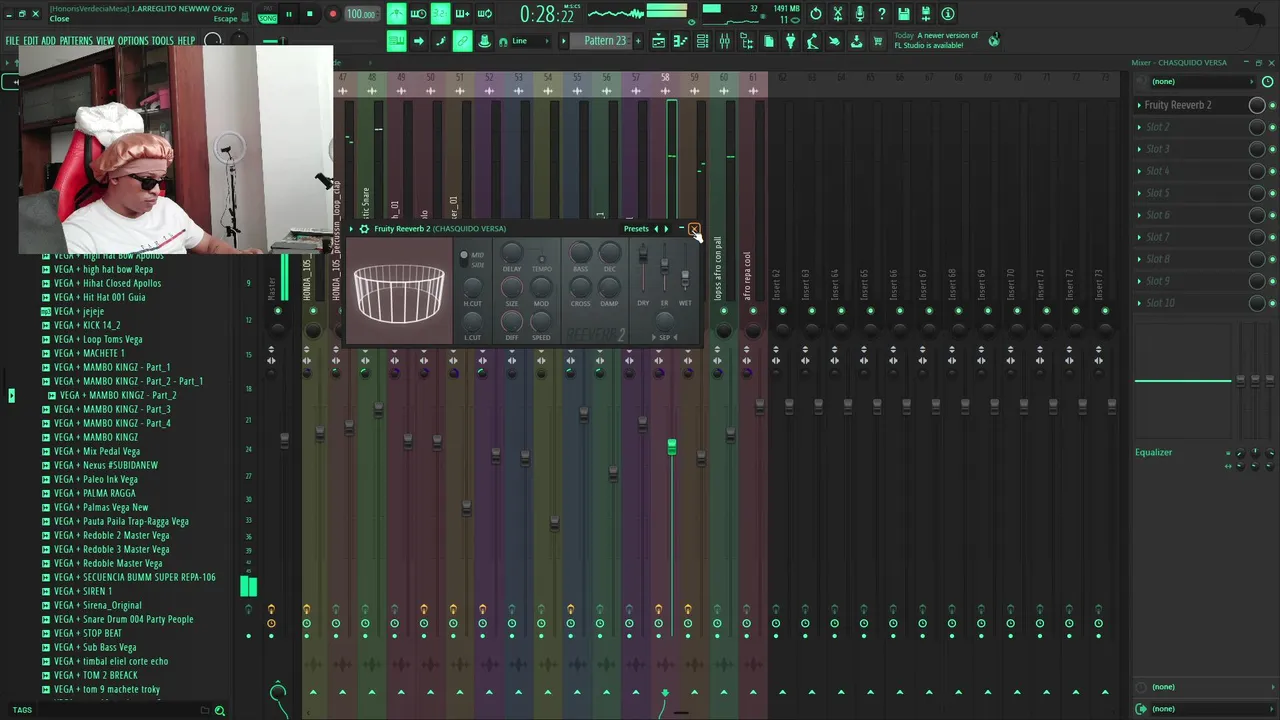Open the channel rack view icon
This screenshot has width=1280, height=720.
tap(703, 41)
